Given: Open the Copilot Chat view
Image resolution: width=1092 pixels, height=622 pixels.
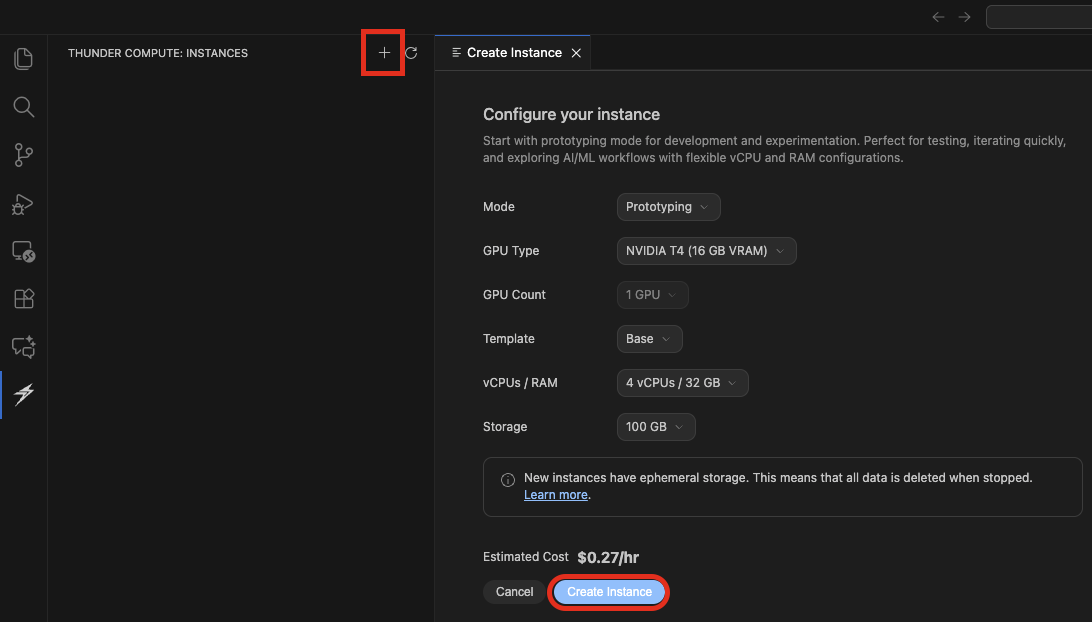Looking at the screenshot, I should point(22,346).
